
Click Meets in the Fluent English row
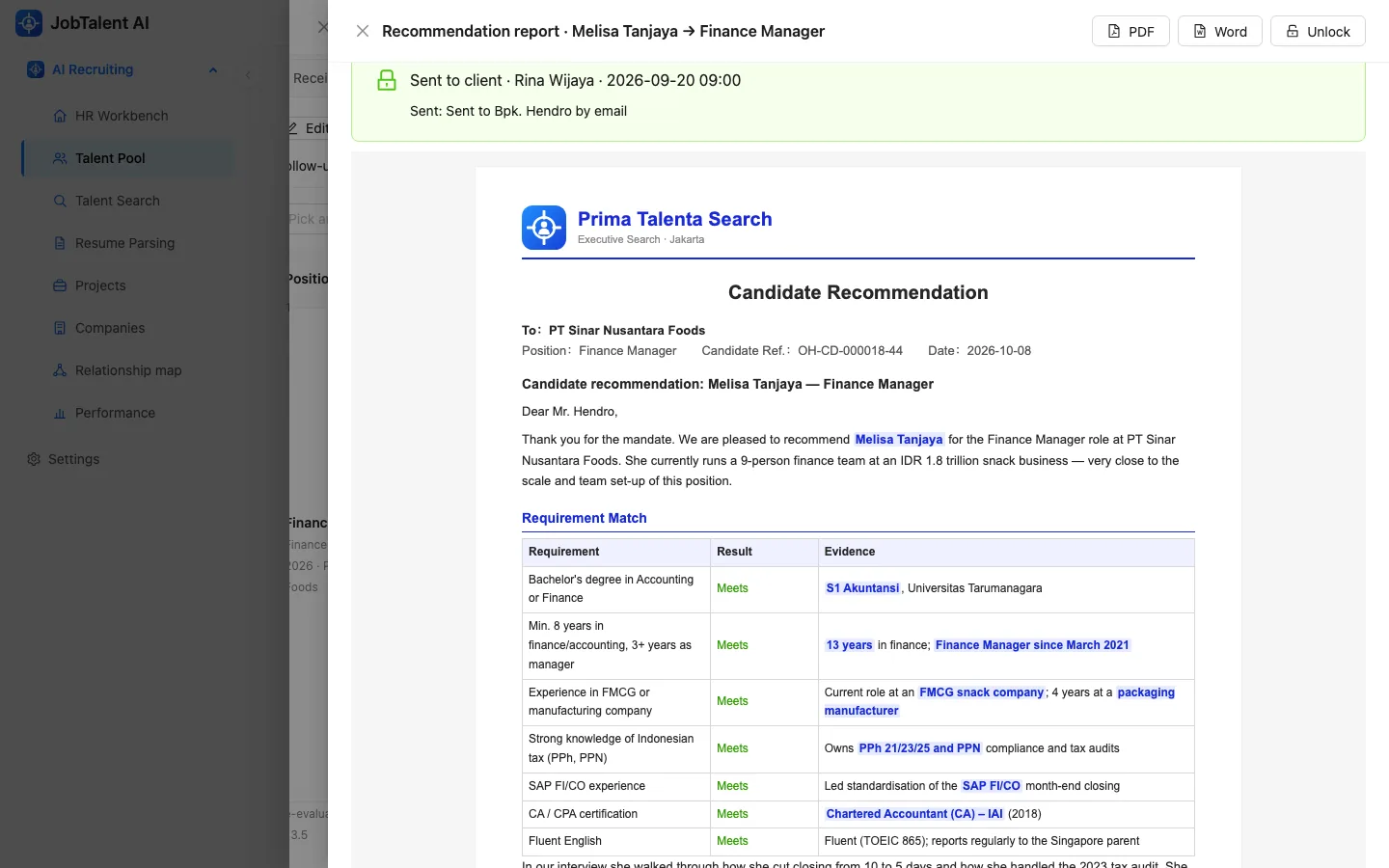(732, 841)
